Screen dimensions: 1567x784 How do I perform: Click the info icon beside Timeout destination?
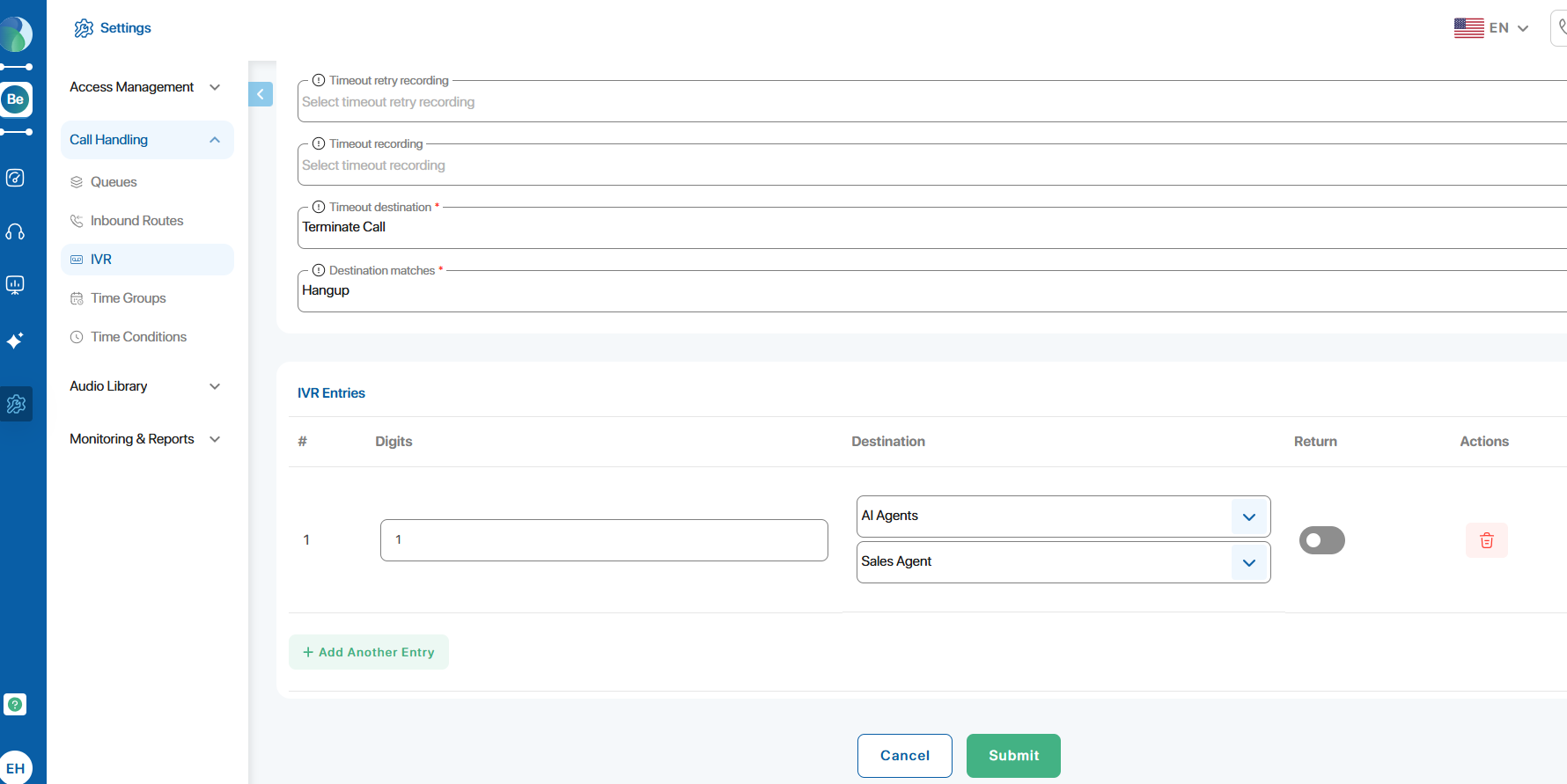[319, 207]
